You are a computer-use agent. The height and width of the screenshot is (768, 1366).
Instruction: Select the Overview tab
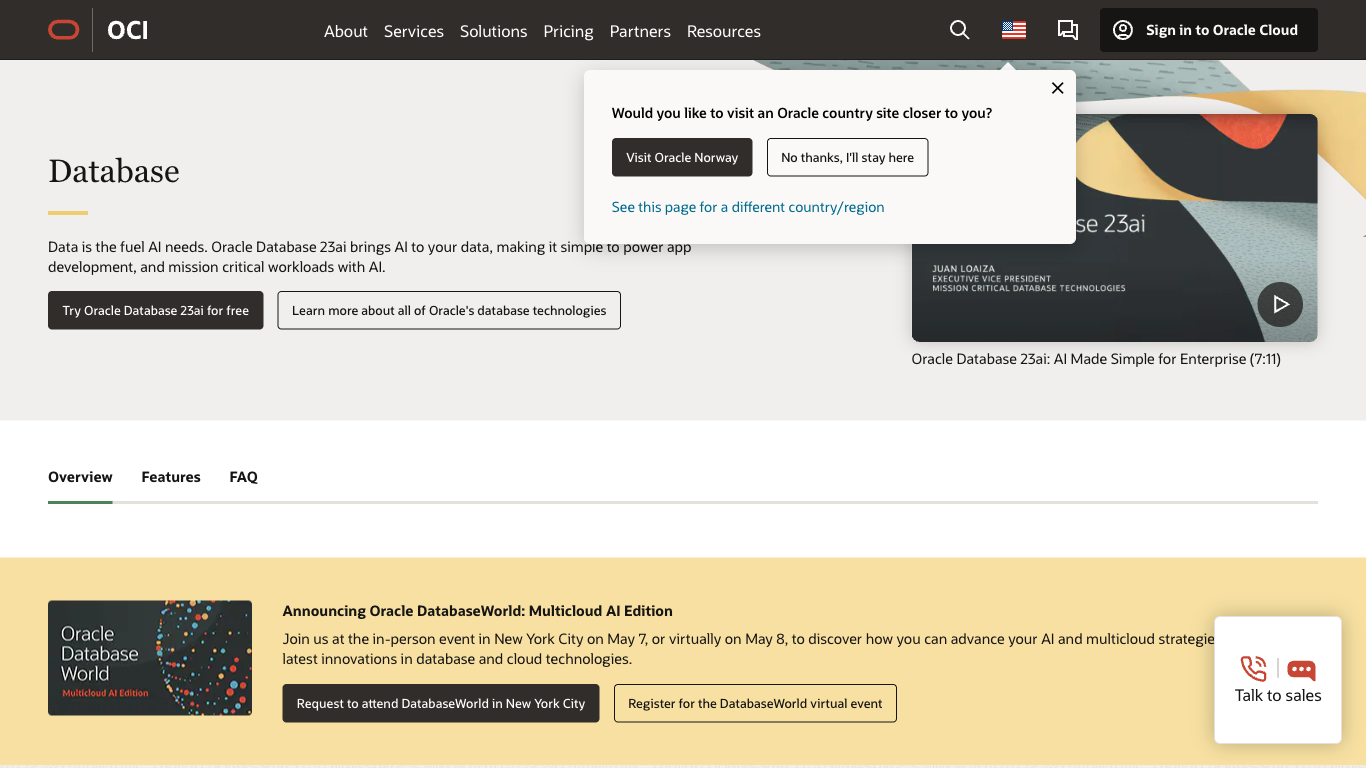pos(80,477)
